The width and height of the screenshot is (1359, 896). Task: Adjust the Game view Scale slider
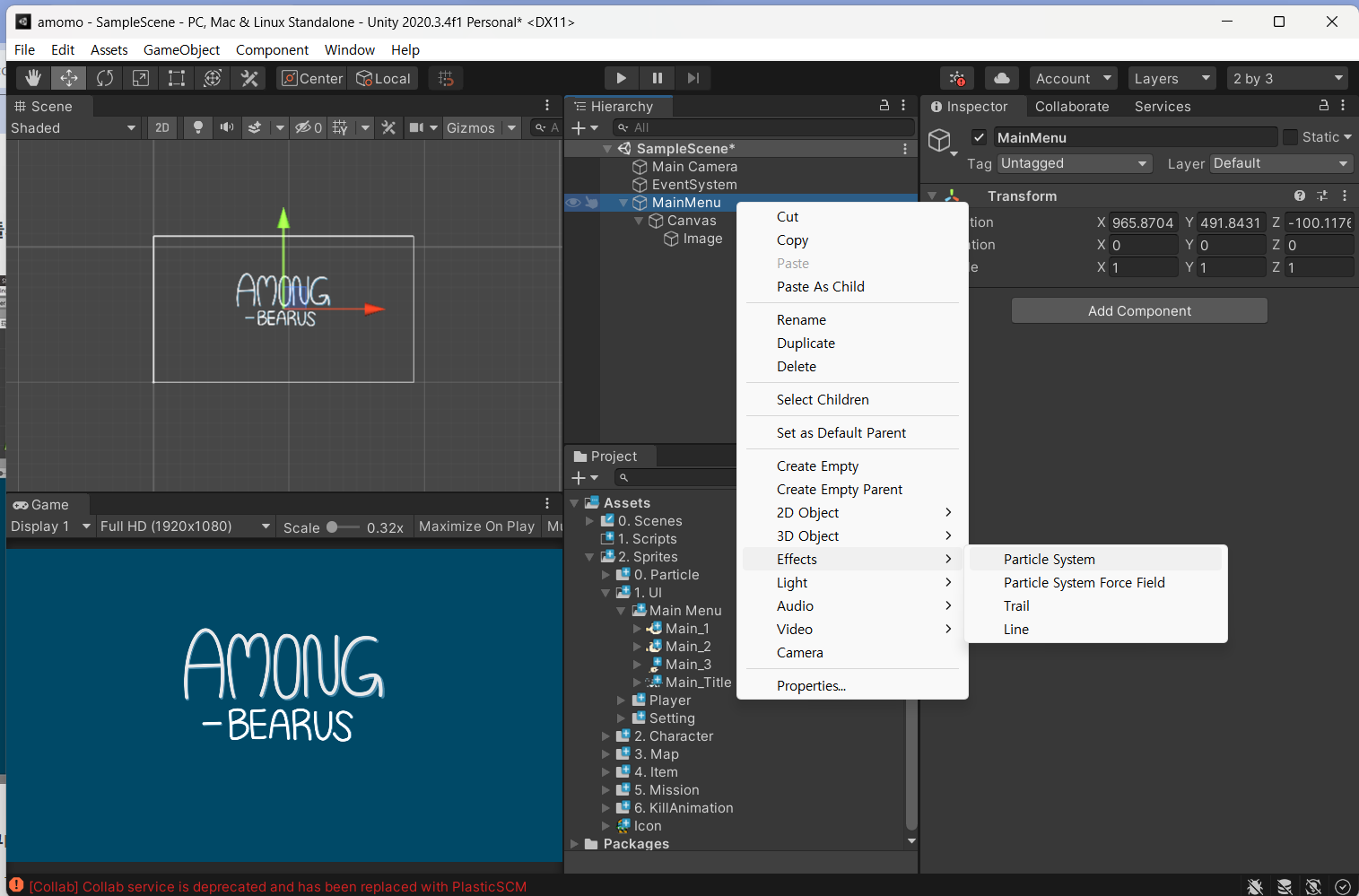[343, 526]
